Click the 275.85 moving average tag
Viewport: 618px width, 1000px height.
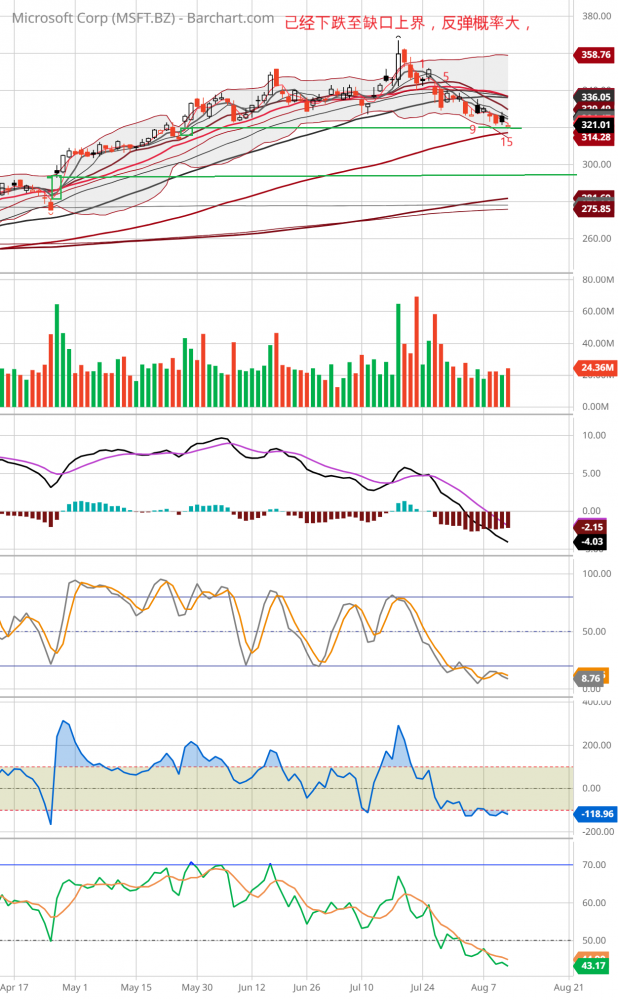pyautogui.click(x=595, y=209)
